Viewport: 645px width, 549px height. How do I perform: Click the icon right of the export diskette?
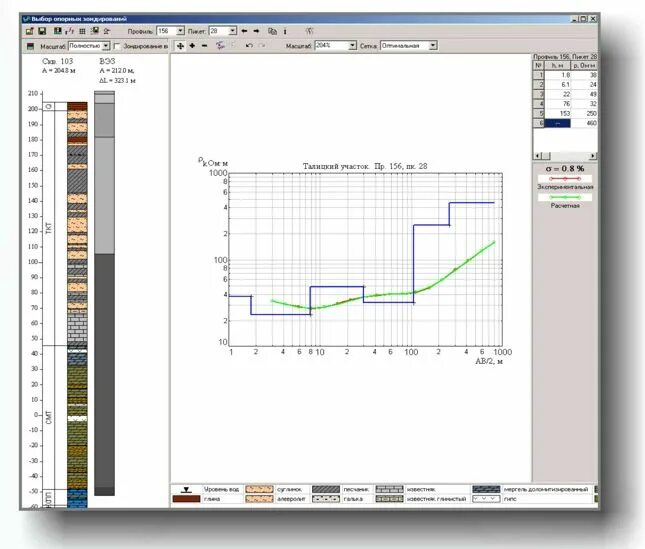pyautogui.click(x=107, y=31)
